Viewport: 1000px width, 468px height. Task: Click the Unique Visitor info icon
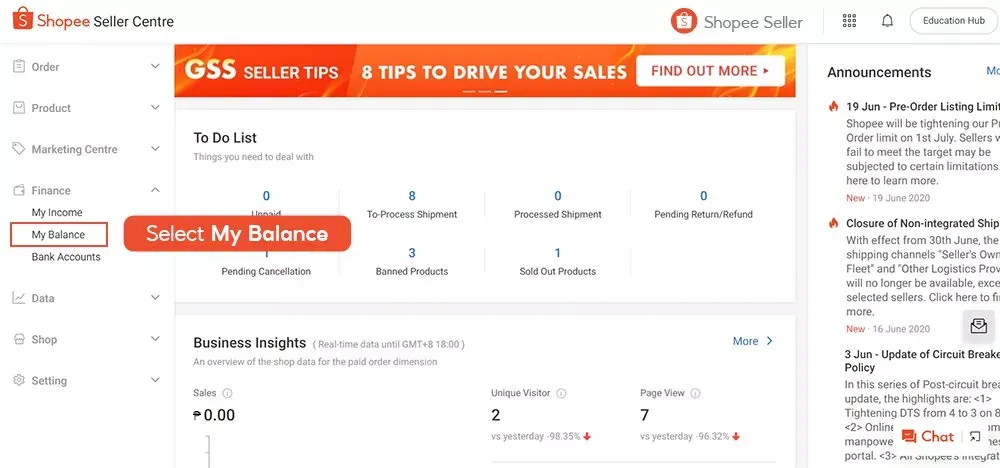[562, 393]
